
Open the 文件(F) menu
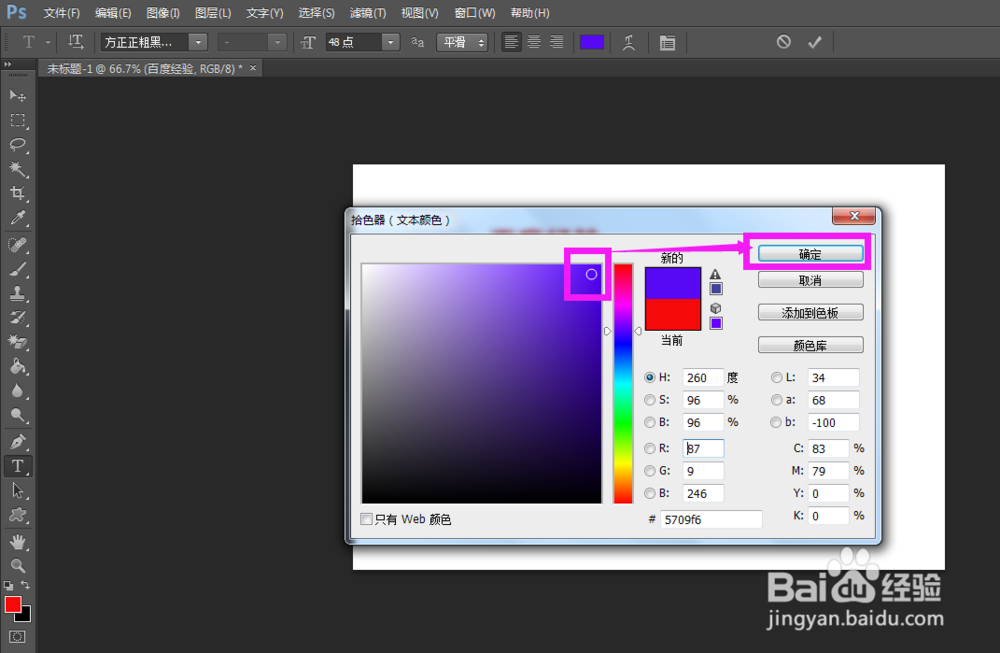click(61, 13)
